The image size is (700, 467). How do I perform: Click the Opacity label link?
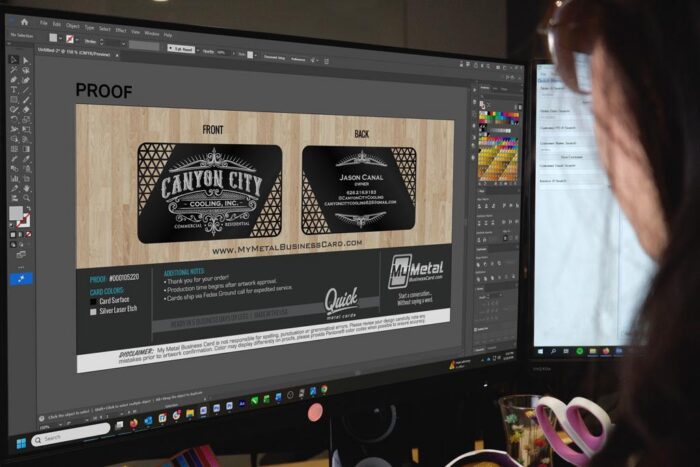pyautogui.click(x=208, y=52)
